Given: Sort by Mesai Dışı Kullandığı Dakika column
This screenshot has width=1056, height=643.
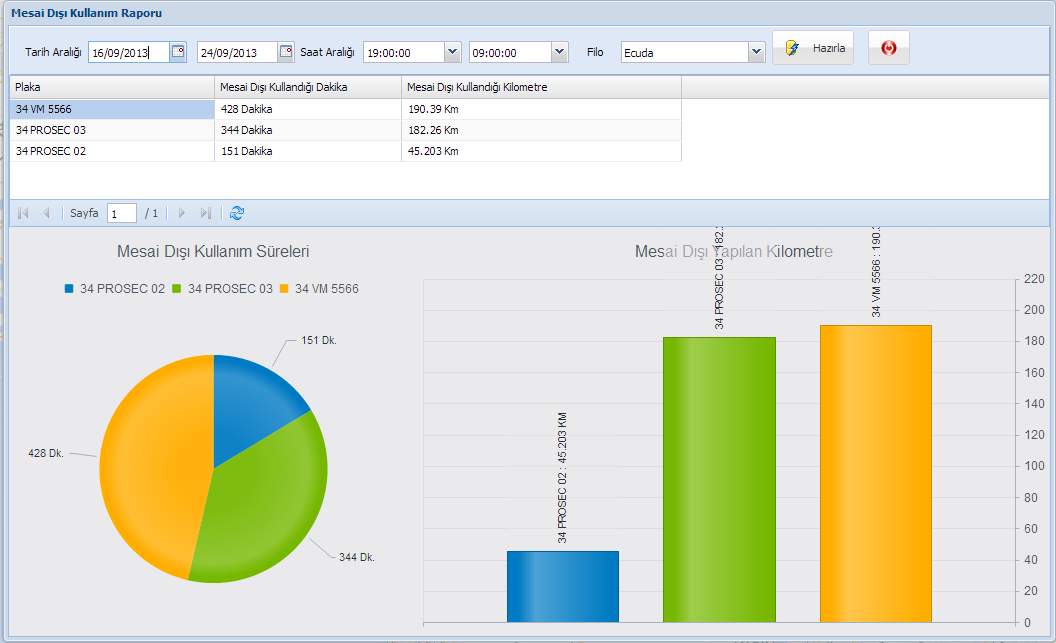Looking at the screenshot, I should 308,87.
